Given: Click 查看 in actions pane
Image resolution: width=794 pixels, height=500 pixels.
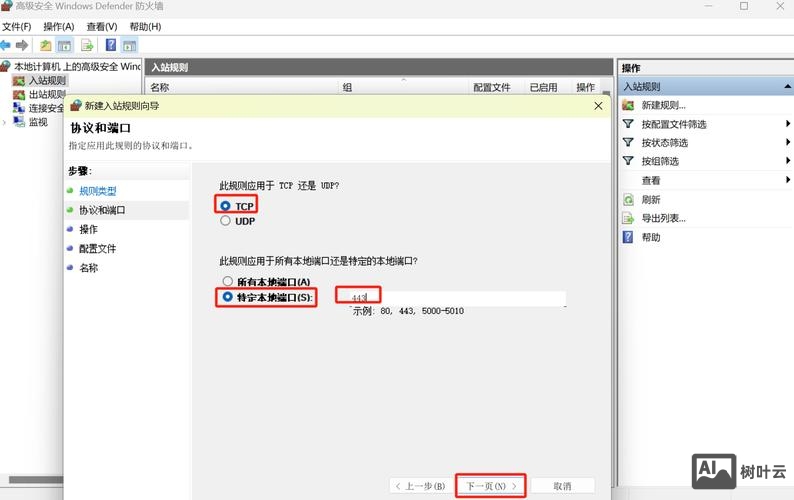Looking at the screenshot, I should (x=651, y=180).
